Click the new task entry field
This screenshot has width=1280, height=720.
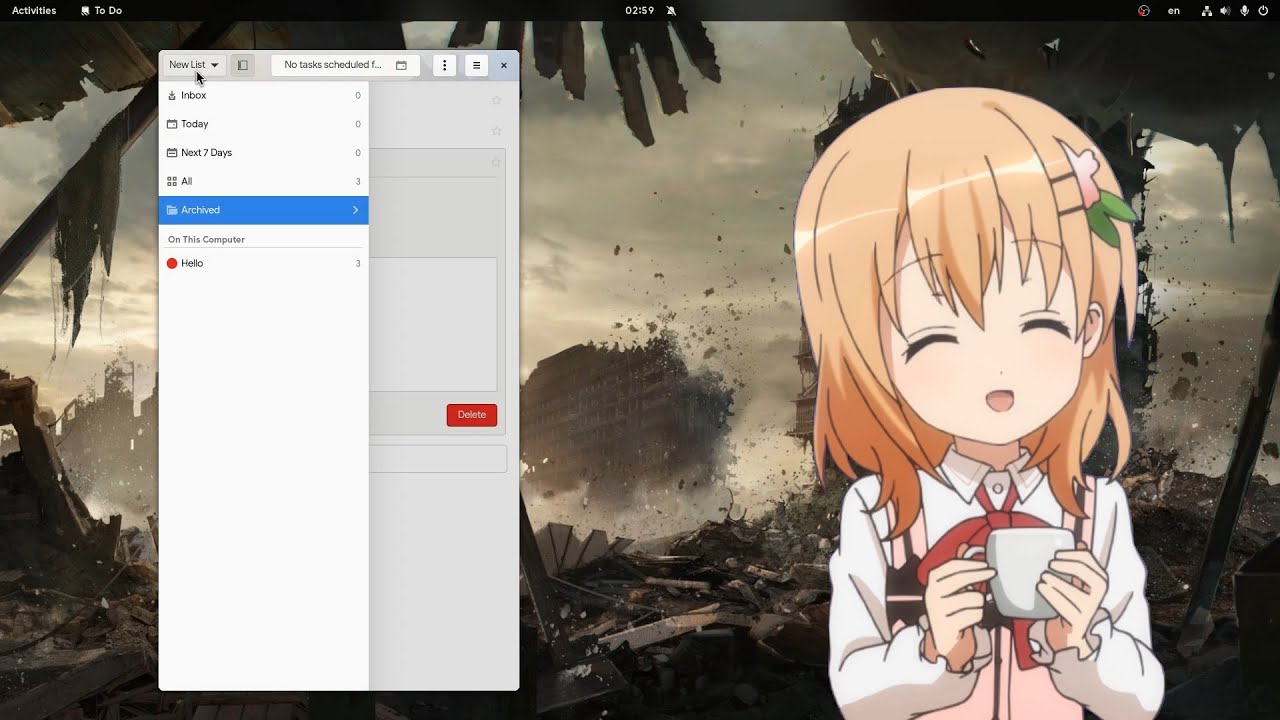click(x=438, y=459)
